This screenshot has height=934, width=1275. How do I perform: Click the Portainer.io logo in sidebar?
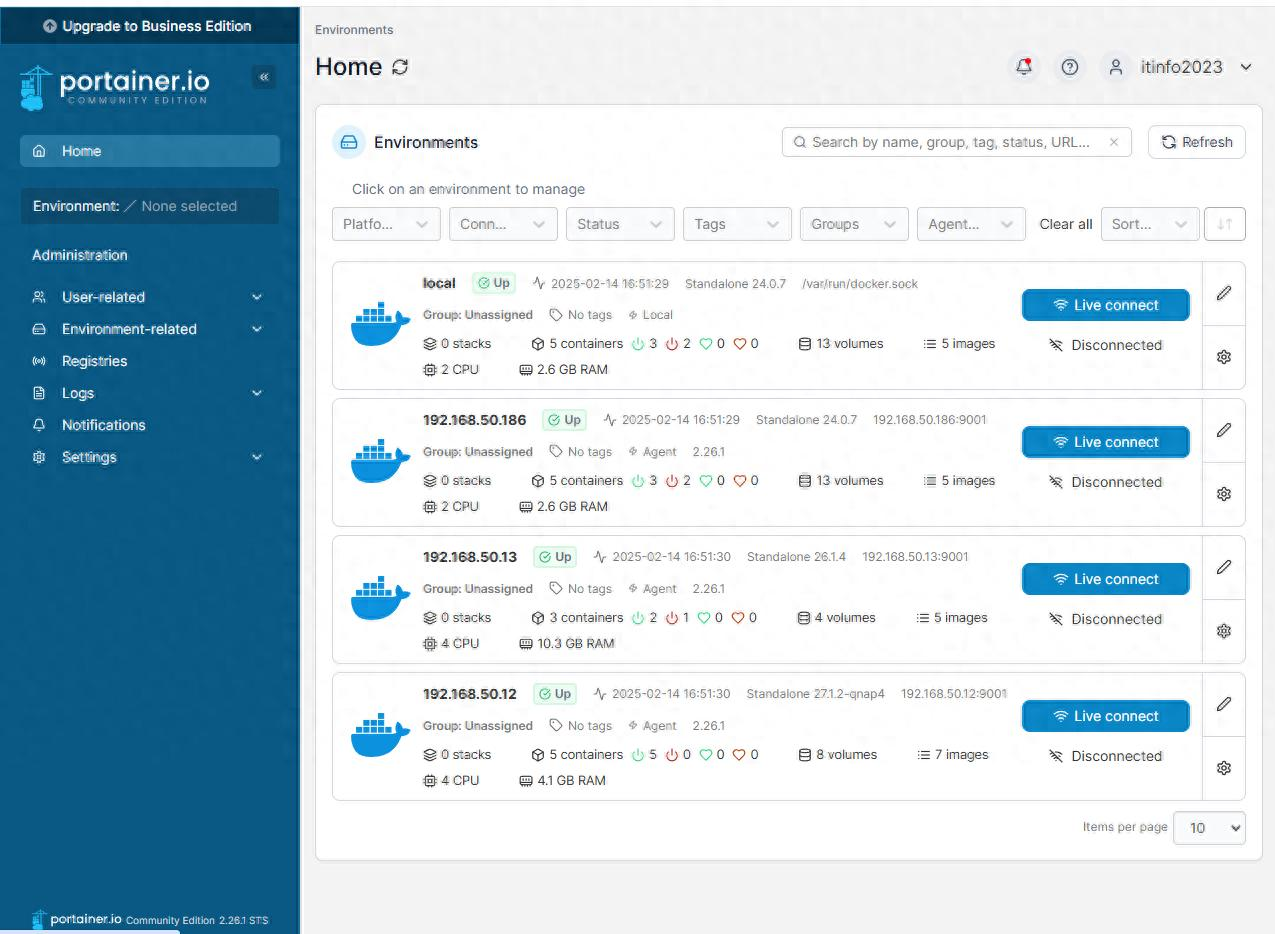(x=114, y=88)
